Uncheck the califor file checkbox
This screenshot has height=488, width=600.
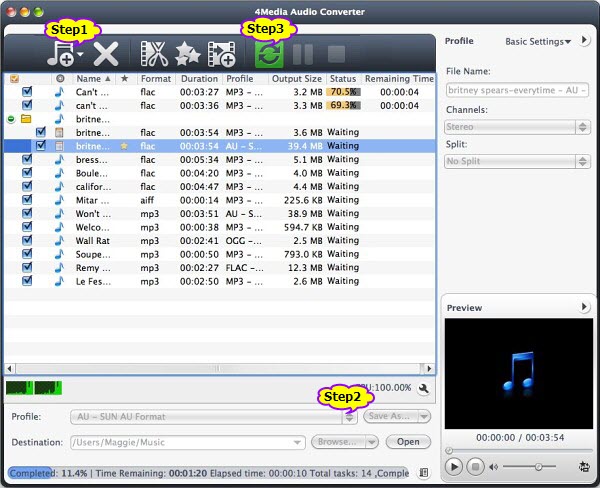27,186
